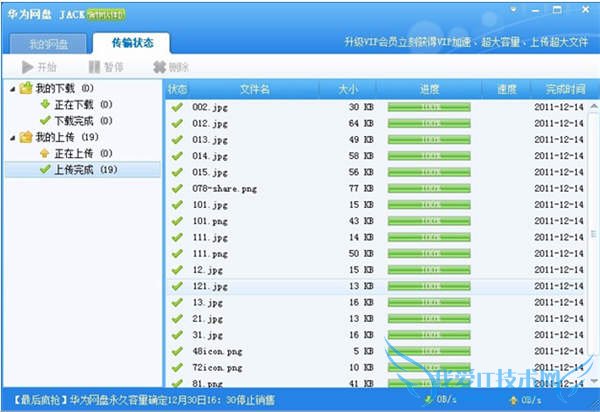Click the progress bar of 101.png
This screenshot has width=600, height=412.
429,221
